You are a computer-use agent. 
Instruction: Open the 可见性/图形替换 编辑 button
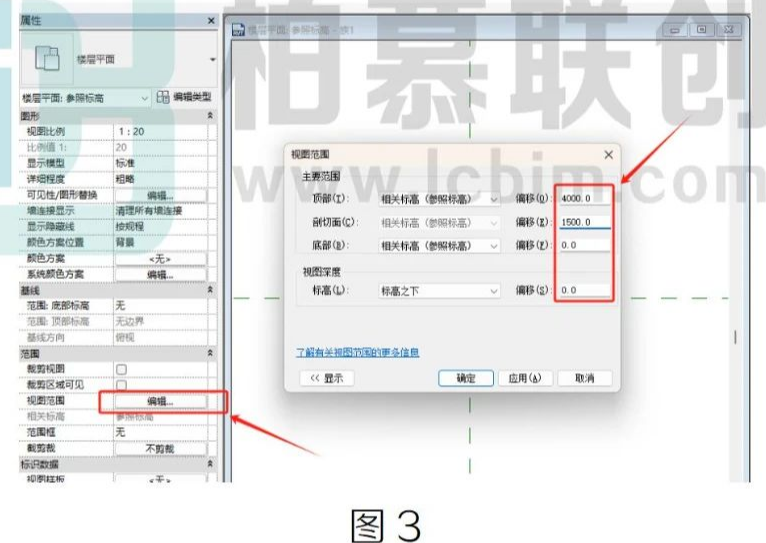click(x=161, y=195)
